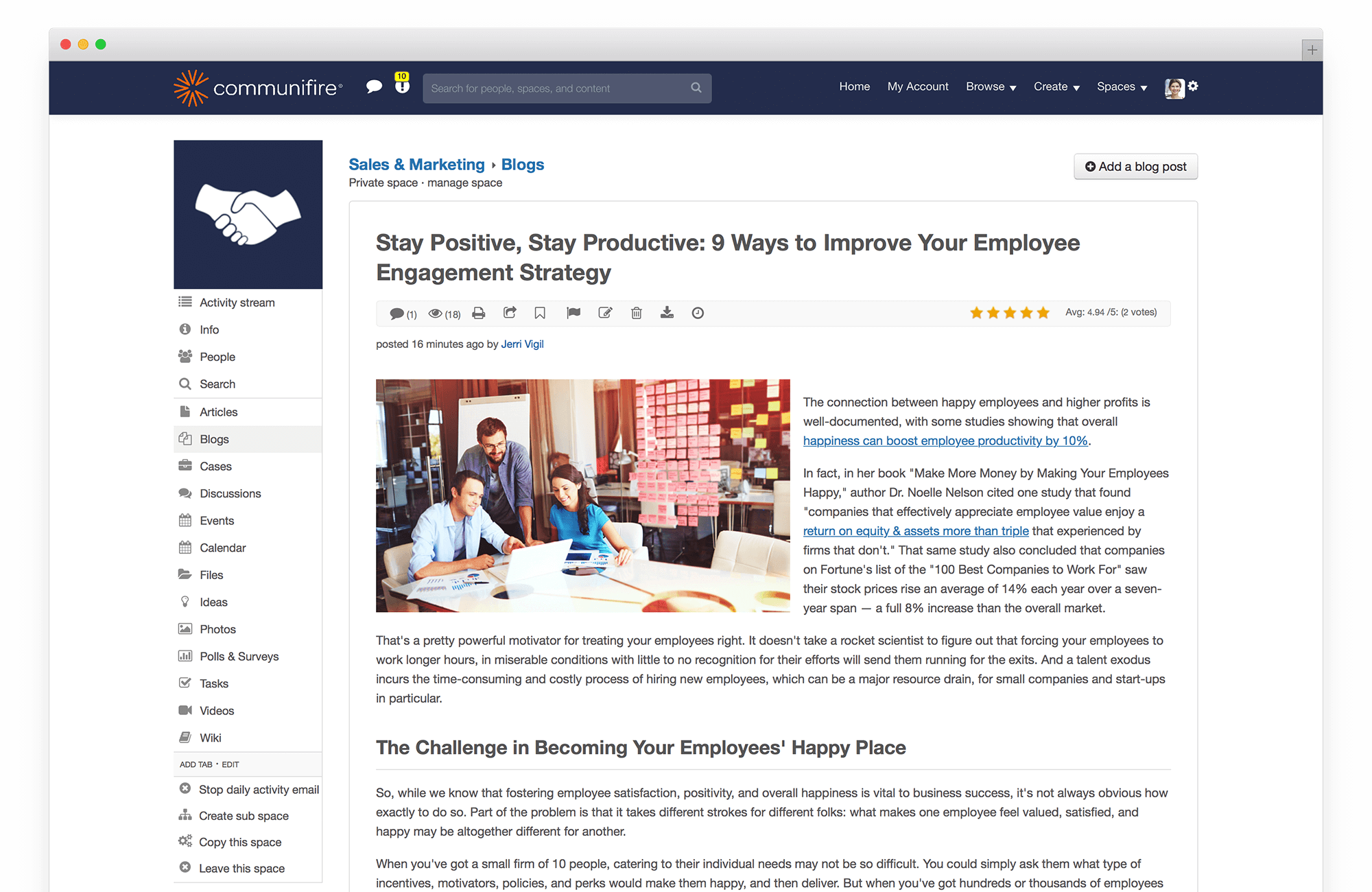1372x892 pixels.
Task: Delete the blog post with the trash icon
Action: [636, 313]
